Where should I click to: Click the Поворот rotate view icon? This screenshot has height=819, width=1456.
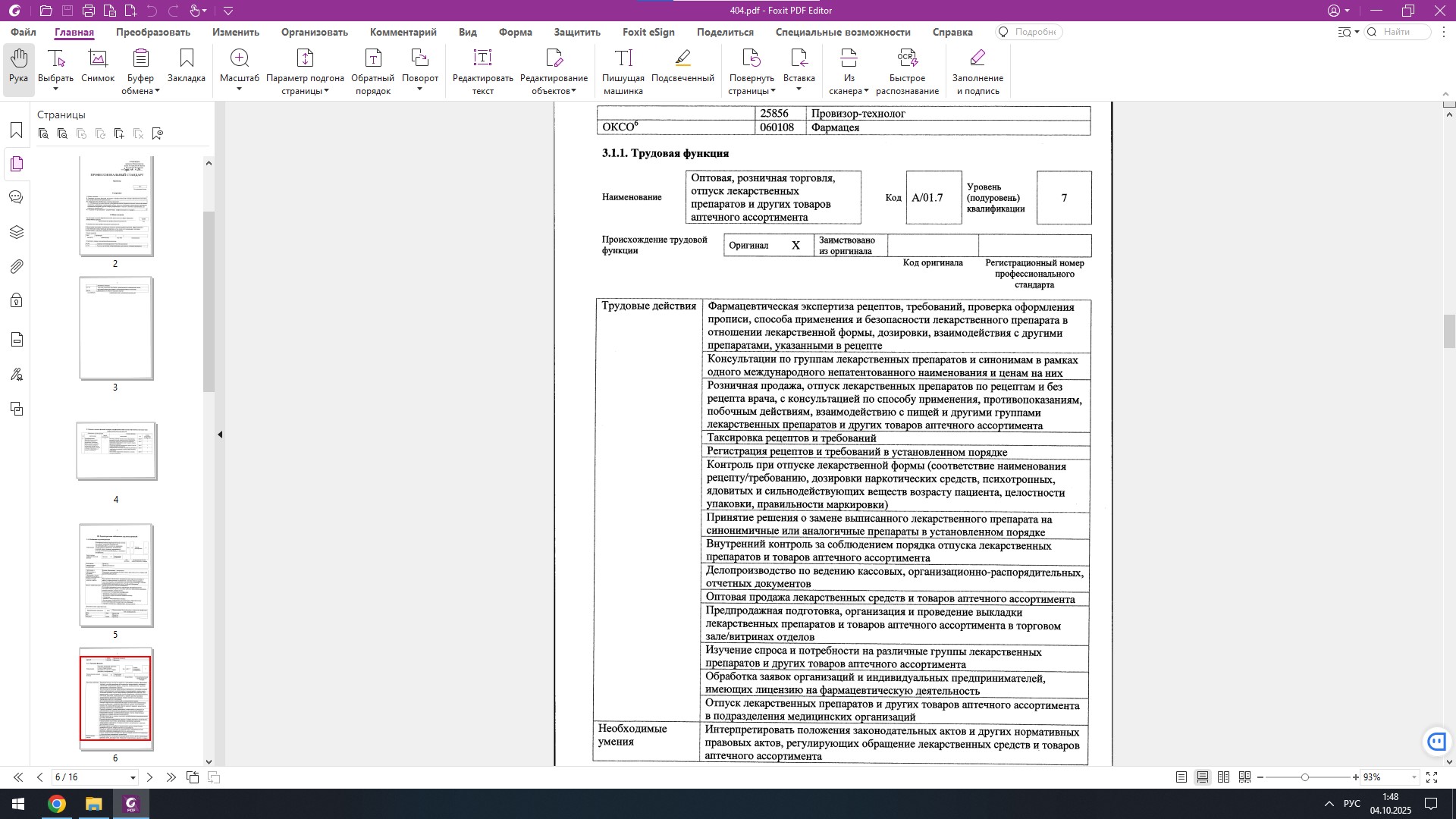tap(420, 59)
